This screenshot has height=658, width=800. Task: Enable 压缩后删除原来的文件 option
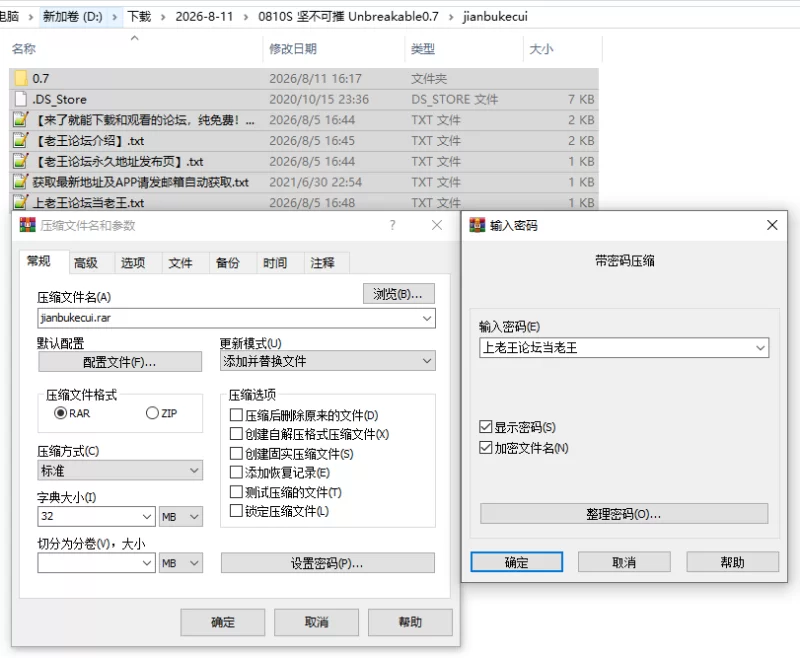pos(236,415)
